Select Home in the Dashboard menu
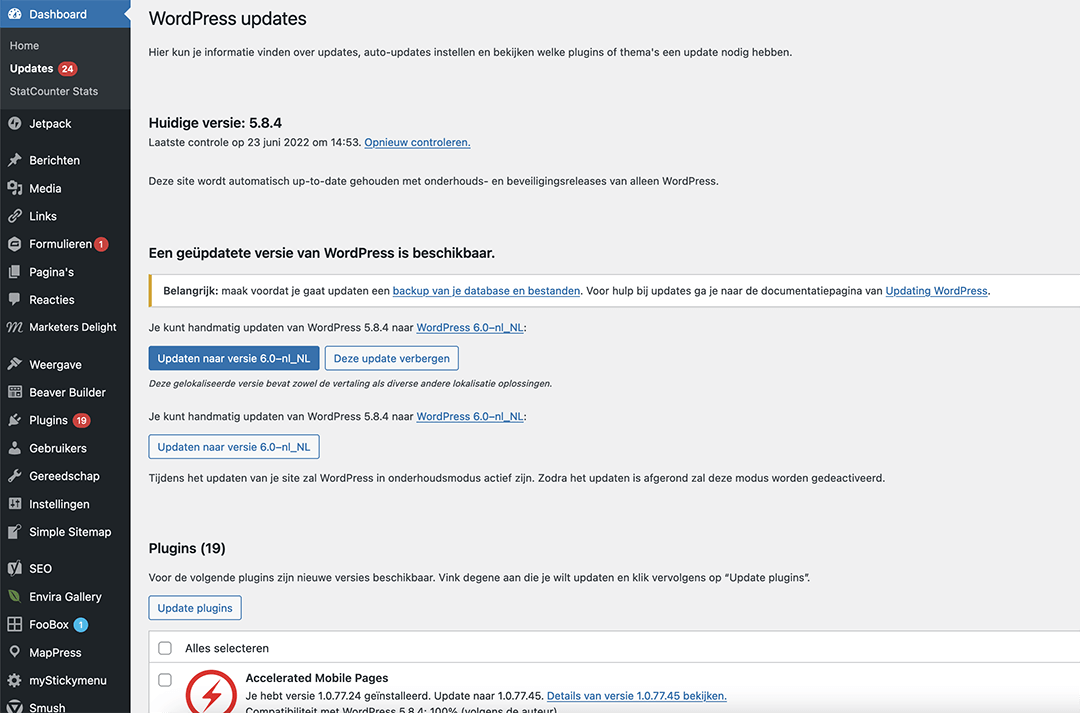This screenshot has height=713, width=1080. (24, 45)
